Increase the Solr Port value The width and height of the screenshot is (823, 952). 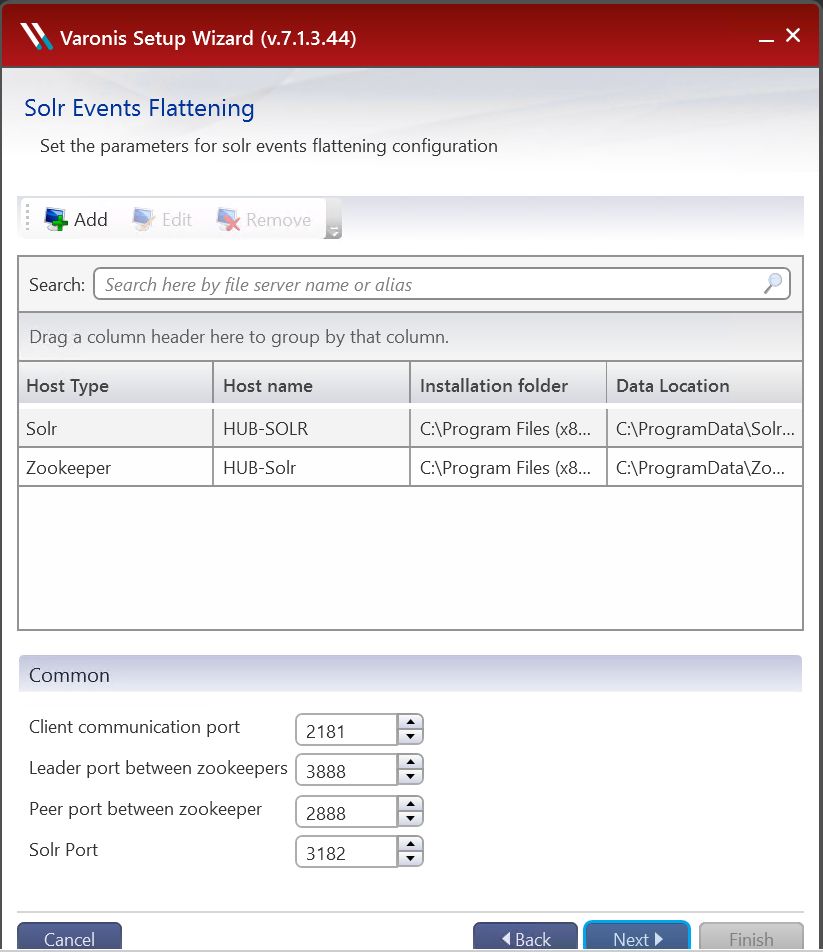coord(410,845)
